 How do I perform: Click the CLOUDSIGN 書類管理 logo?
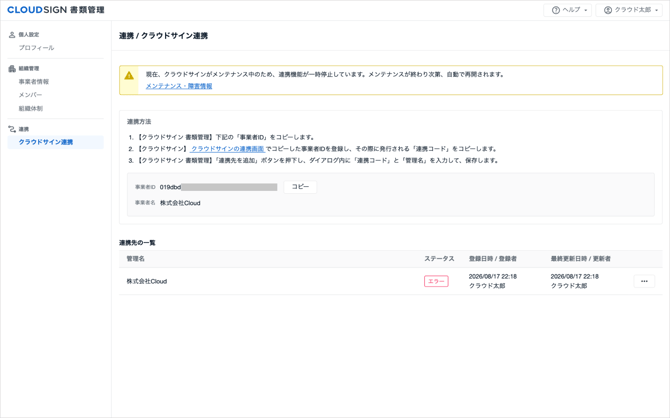56,10
